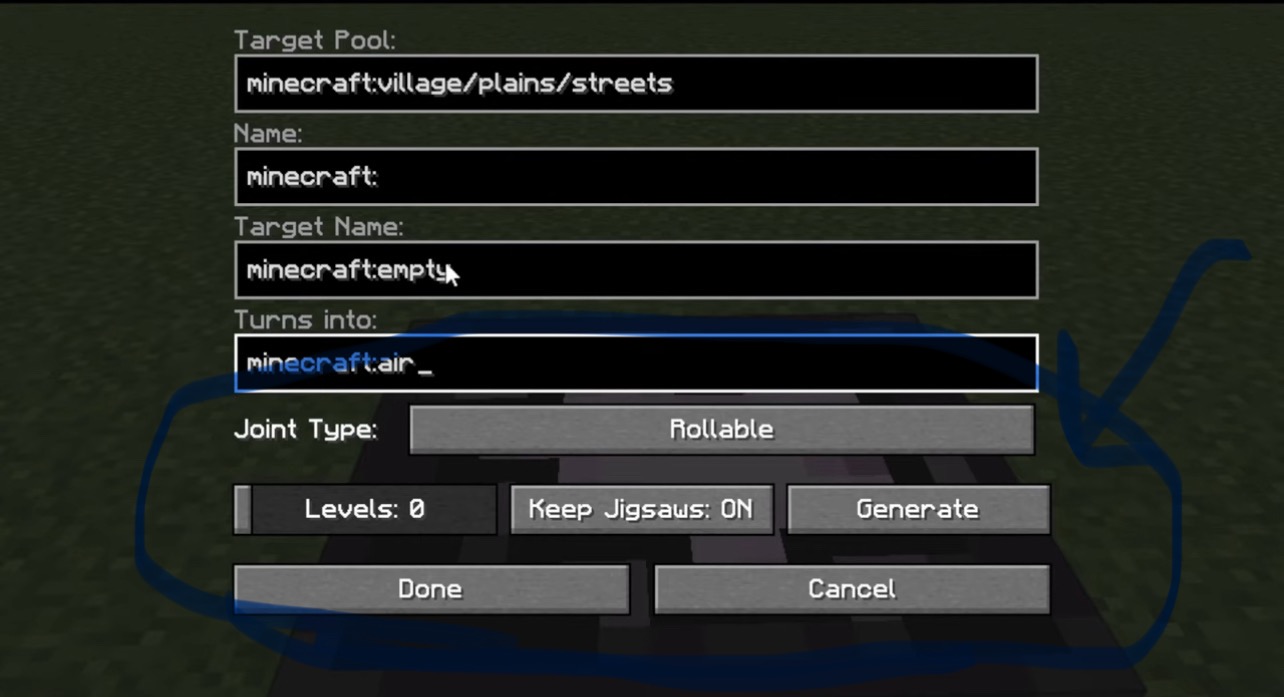Click the 'Turns into' field with minecraft:air
This screenshot has height=697, width=1284.
click(x=636, y=363)
